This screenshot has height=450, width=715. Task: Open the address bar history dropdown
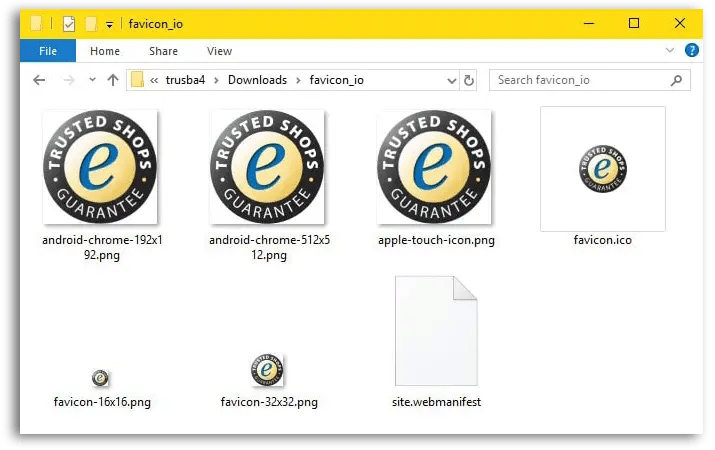pyautogui.click(x=451, y=81)
